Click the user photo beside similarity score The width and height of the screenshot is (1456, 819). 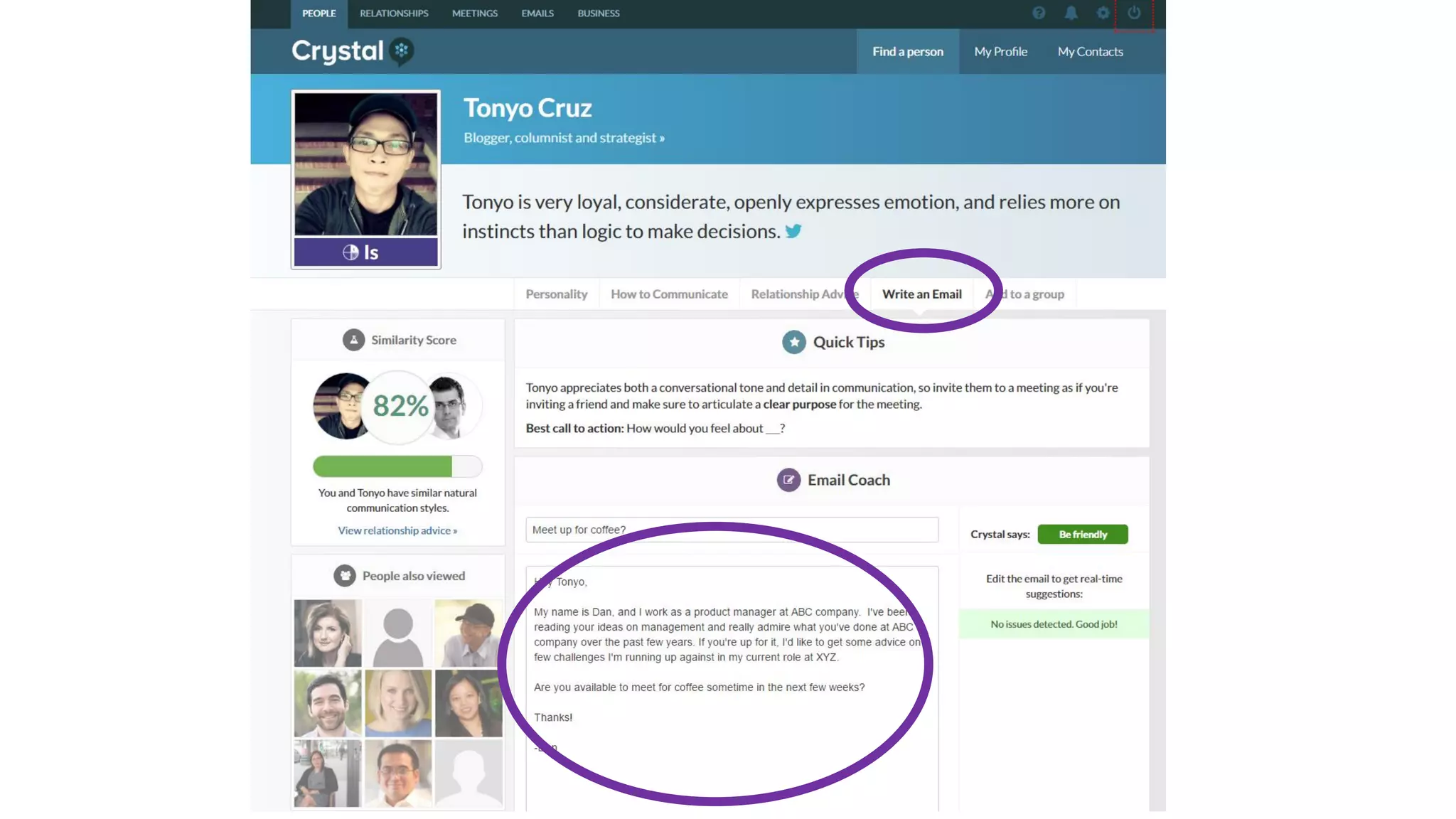[x=454, y=406]
